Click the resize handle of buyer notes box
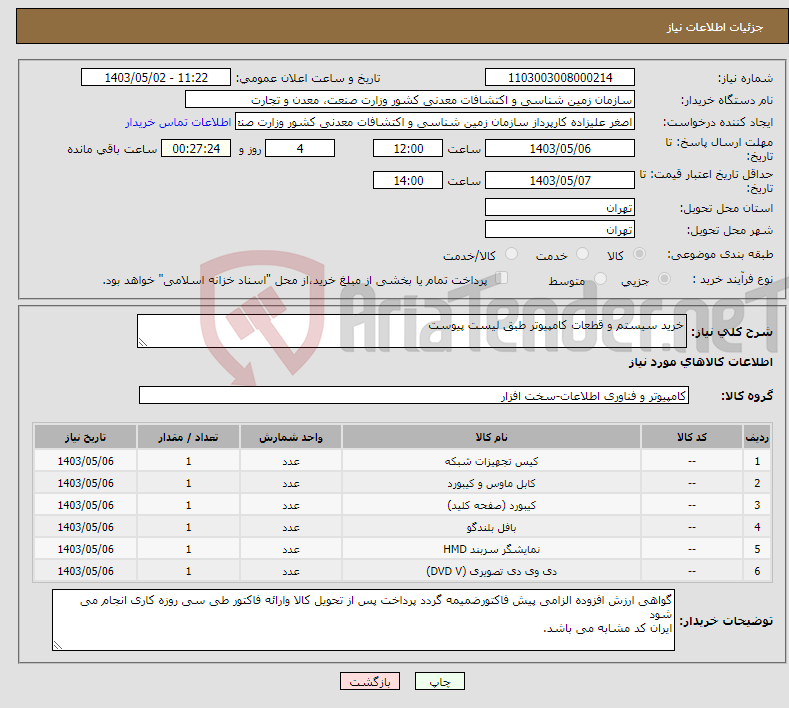This screenshot has width=789, height=708. [58, 645]
